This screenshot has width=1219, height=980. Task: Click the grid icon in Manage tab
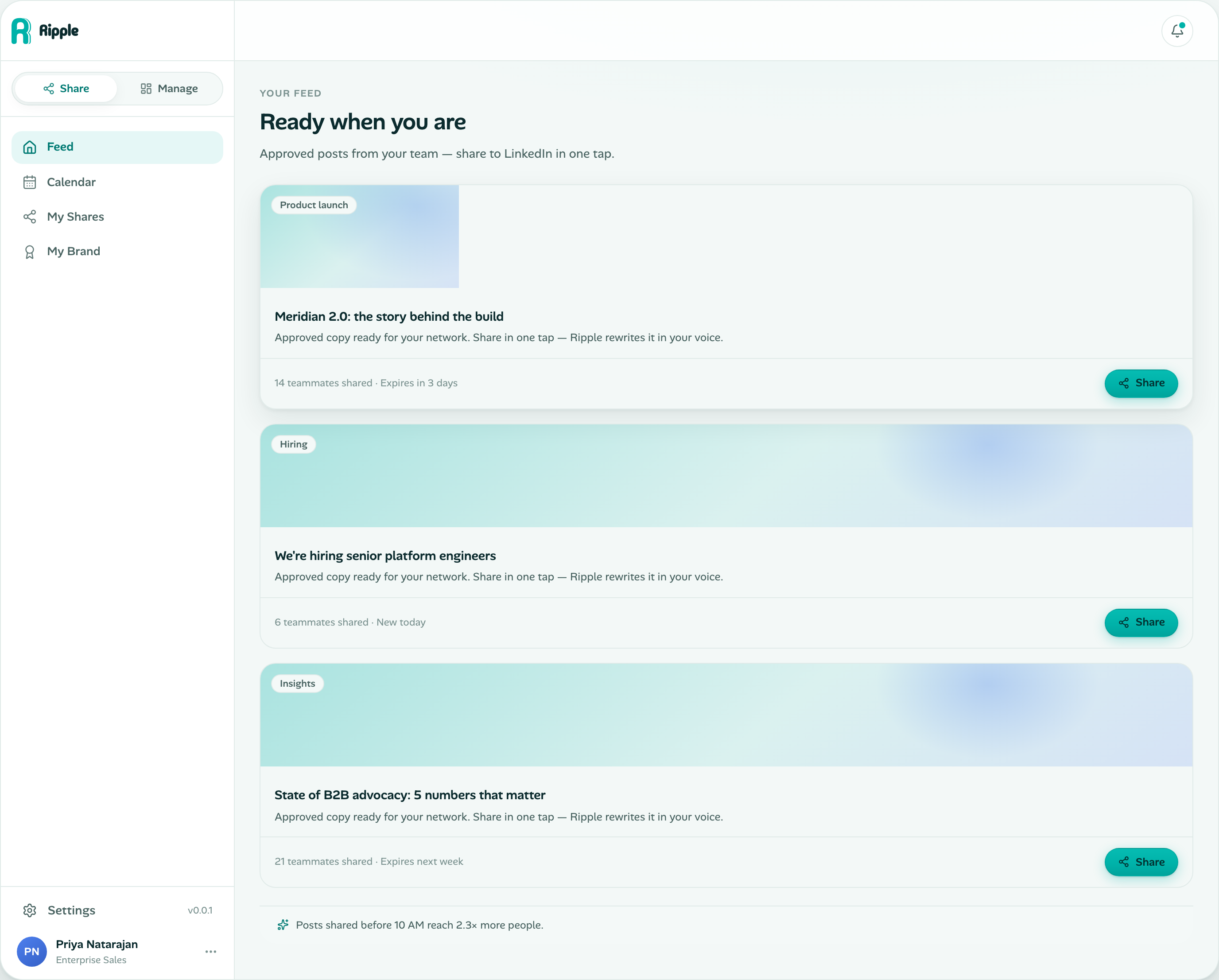146,89
